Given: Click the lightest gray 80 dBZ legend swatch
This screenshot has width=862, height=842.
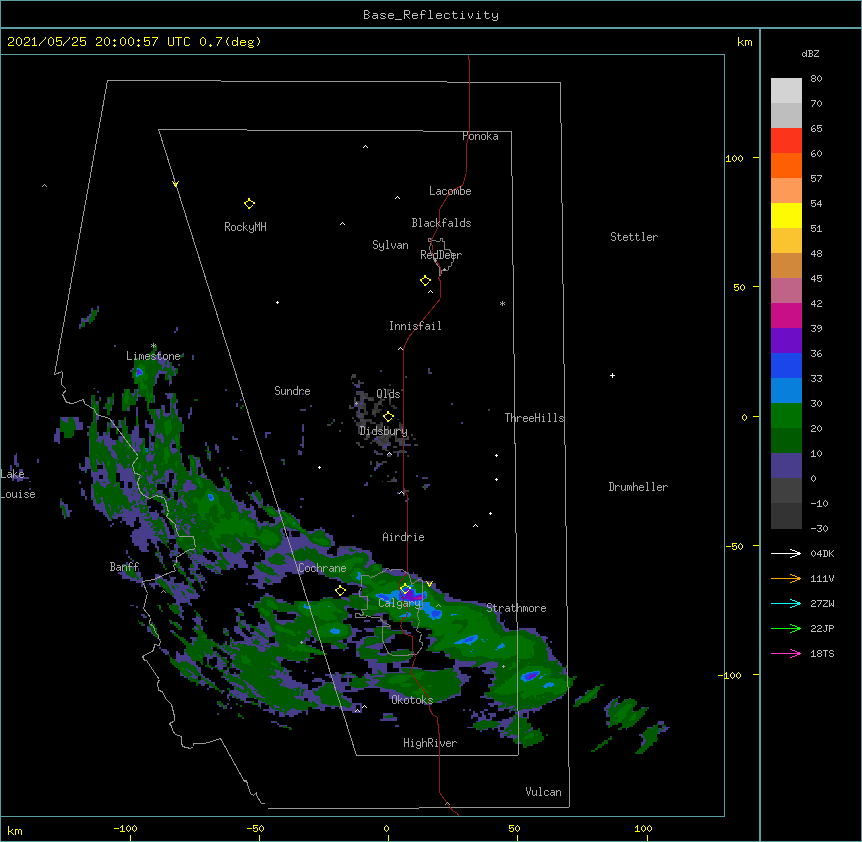Looking at the screenshot, I should point(786,91).
